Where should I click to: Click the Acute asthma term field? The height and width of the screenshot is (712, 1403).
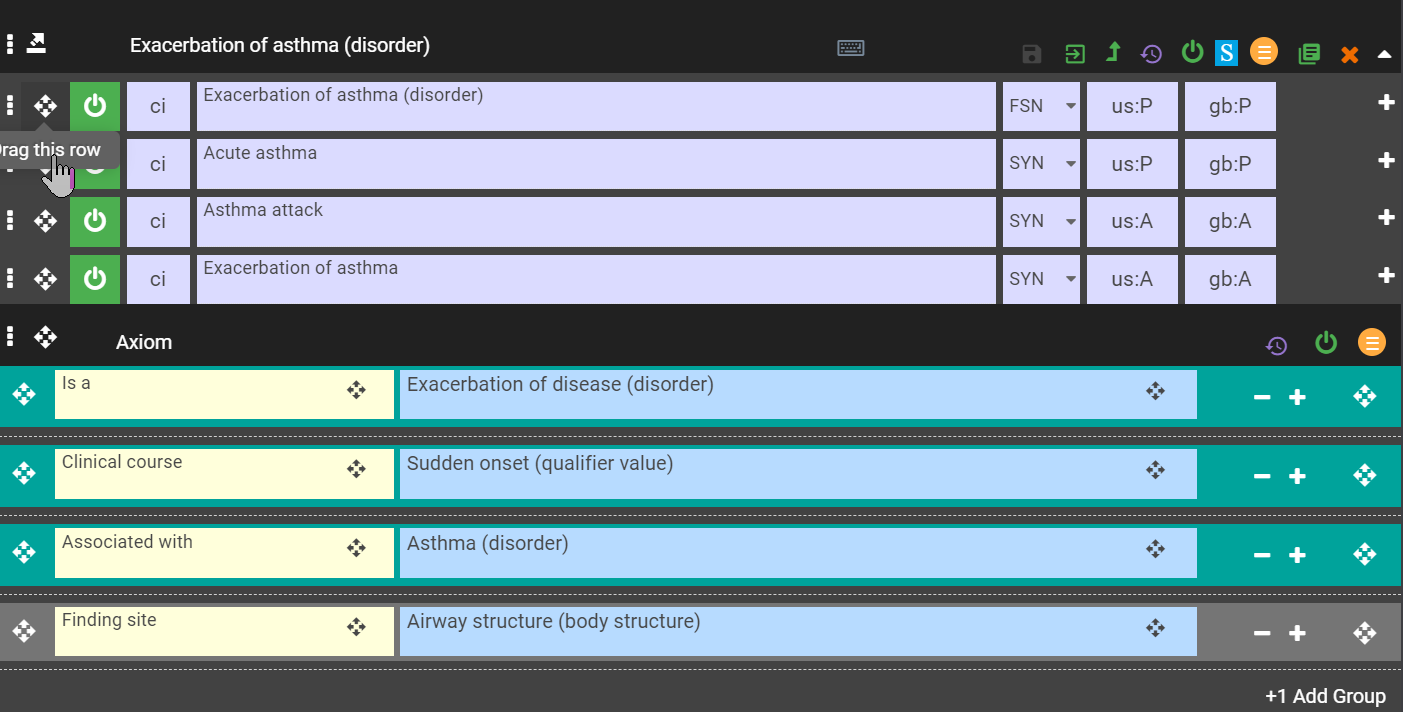click(596, 163)
